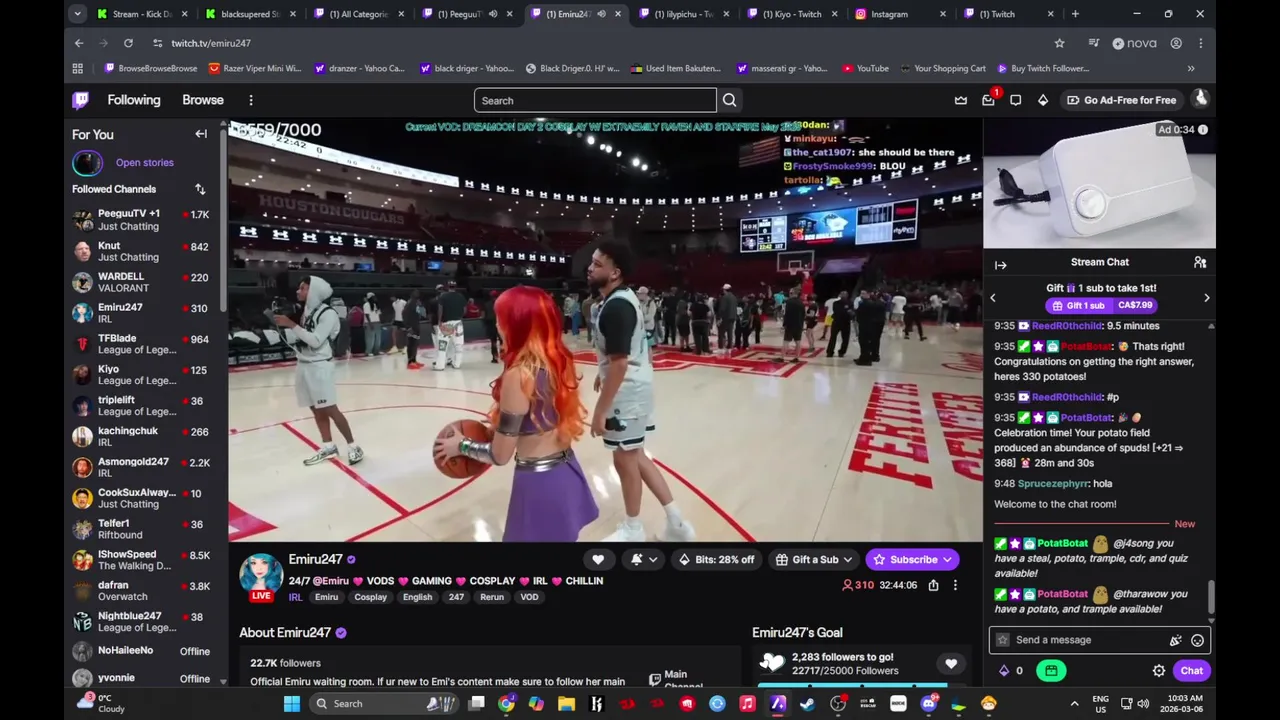Open chat community users icon
The width and height of the screenshot is (1280, 720).
(x=1200, y=262)
